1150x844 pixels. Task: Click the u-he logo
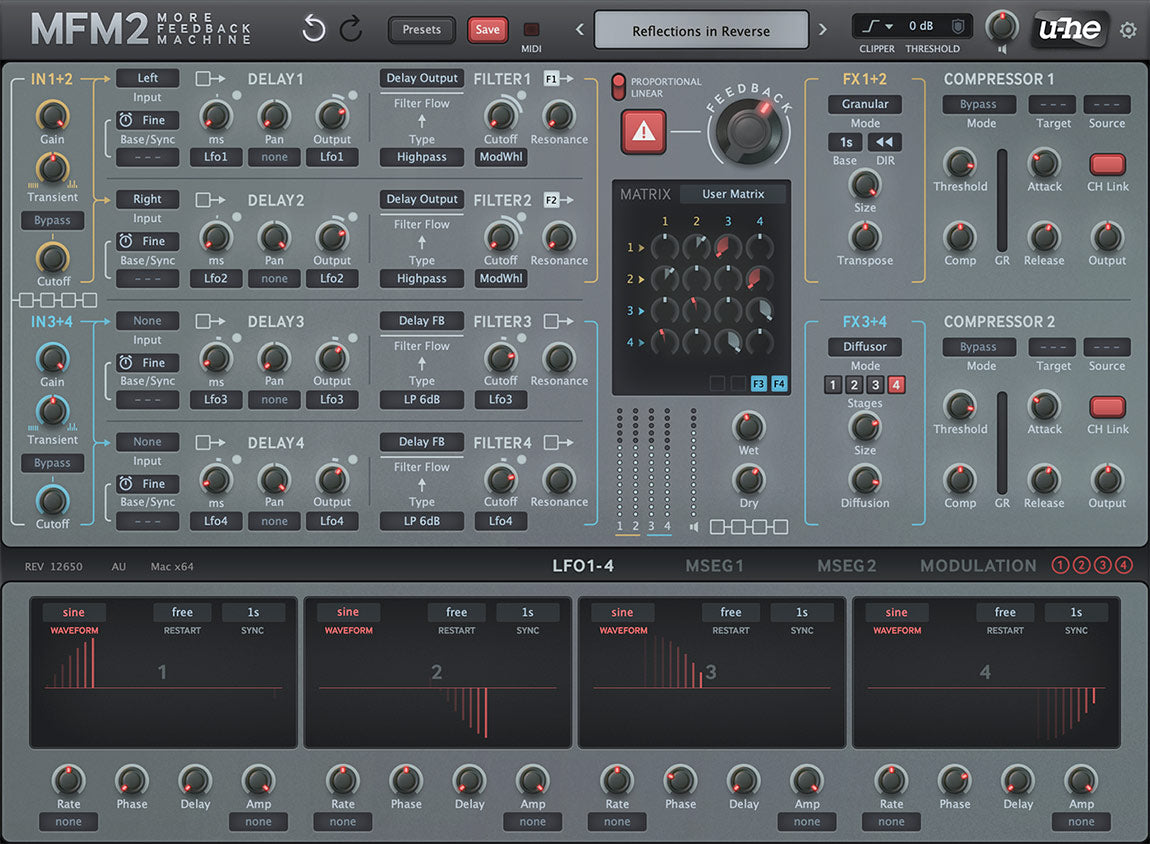point(1068,29)
